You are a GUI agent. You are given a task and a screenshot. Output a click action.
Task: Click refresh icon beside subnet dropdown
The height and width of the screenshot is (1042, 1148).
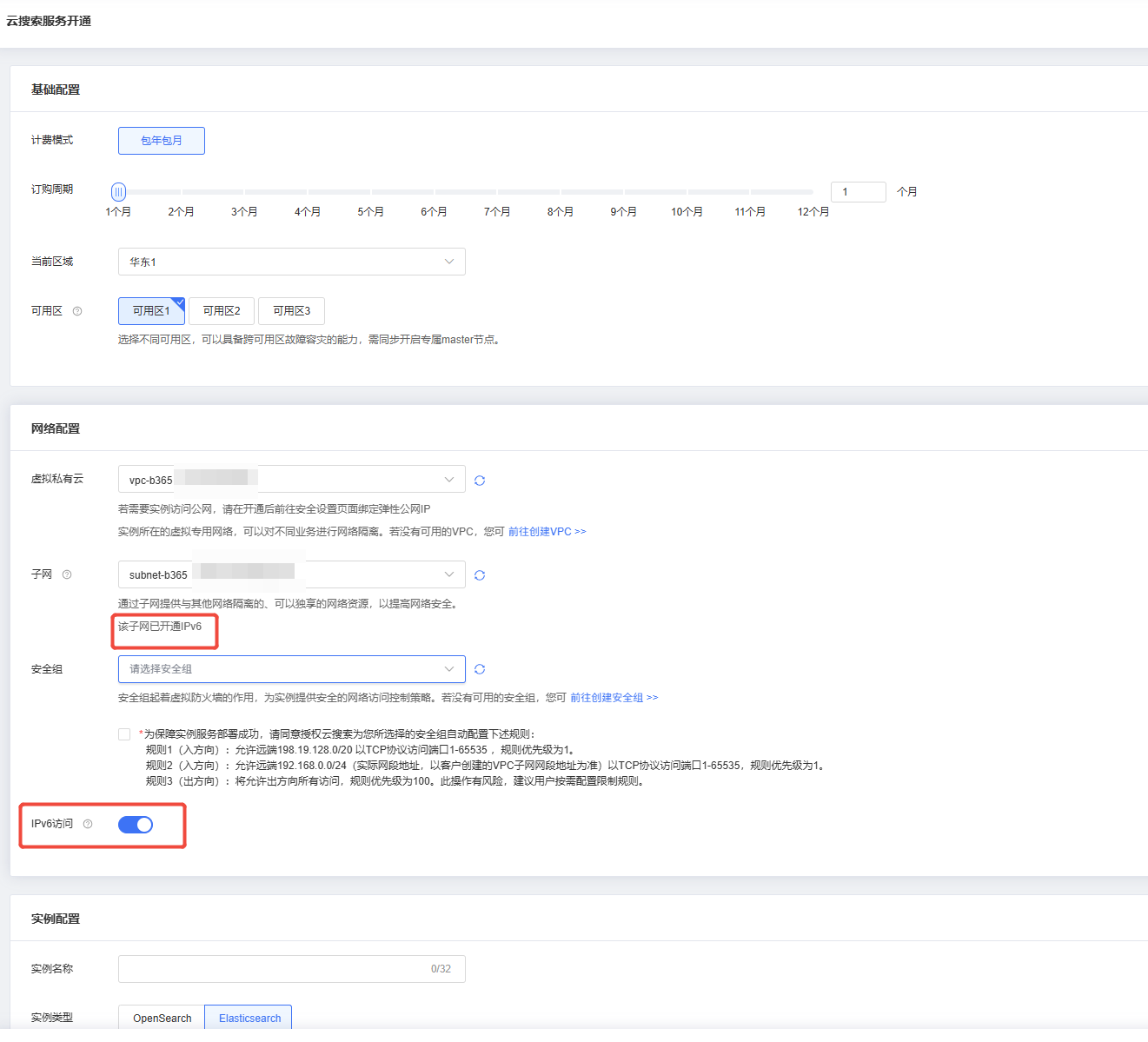tap(480, 575)
